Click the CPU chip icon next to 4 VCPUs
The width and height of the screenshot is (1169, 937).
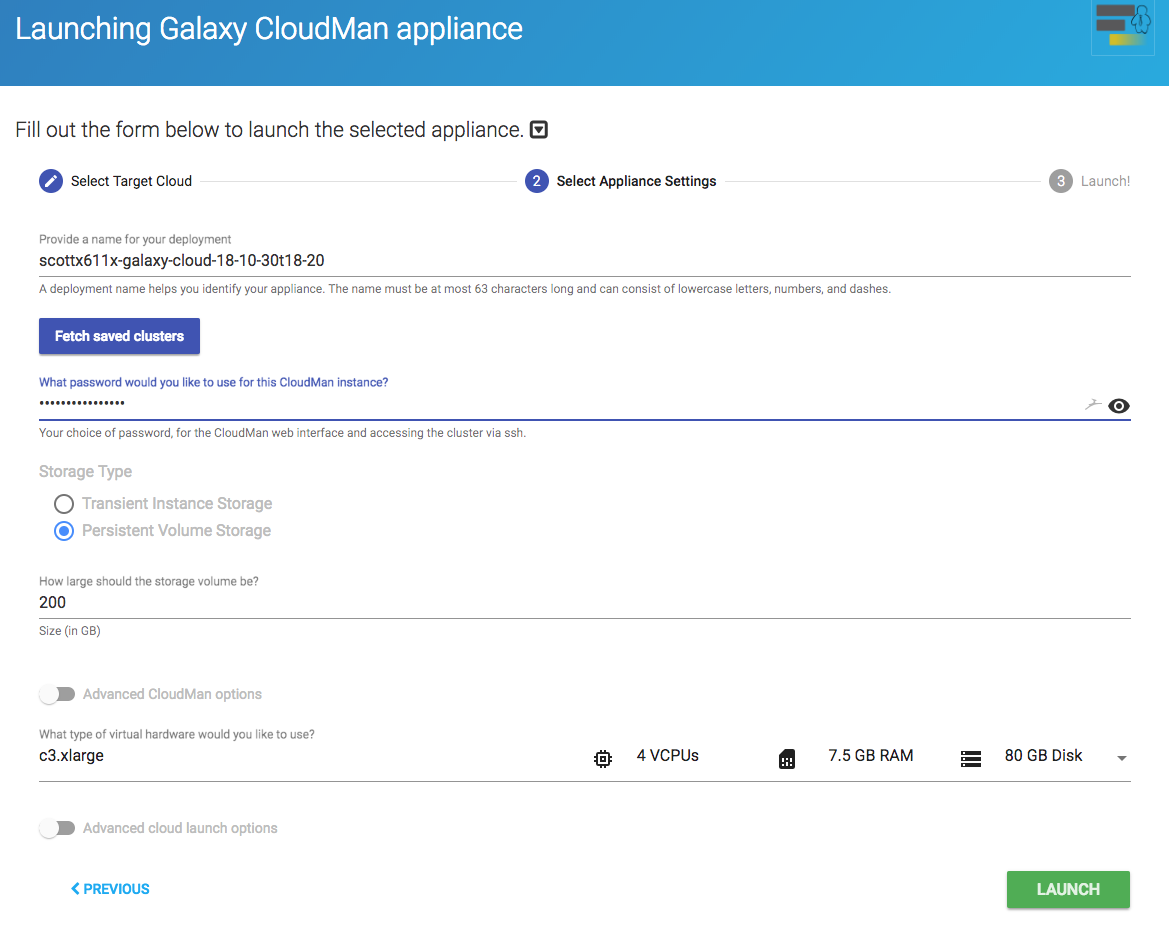602,759
